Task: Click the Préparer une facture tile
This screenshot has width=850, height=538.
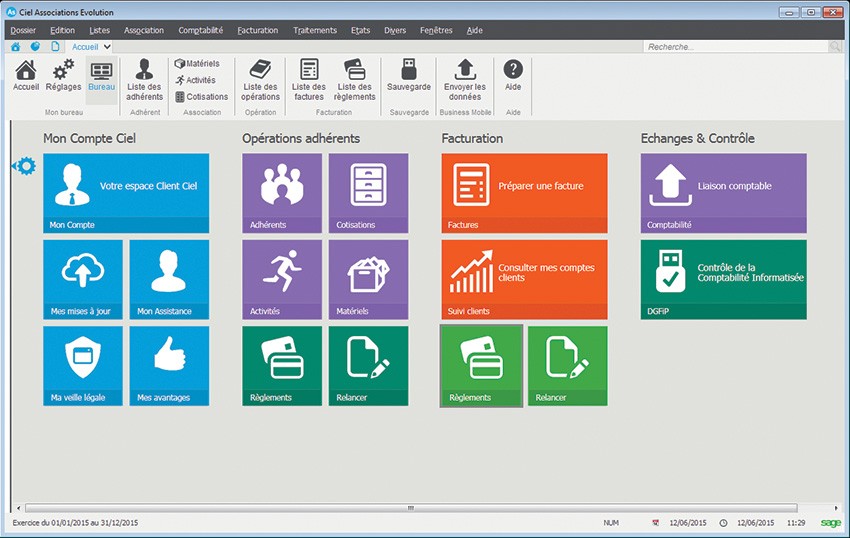Action: (x=524, y=193)
